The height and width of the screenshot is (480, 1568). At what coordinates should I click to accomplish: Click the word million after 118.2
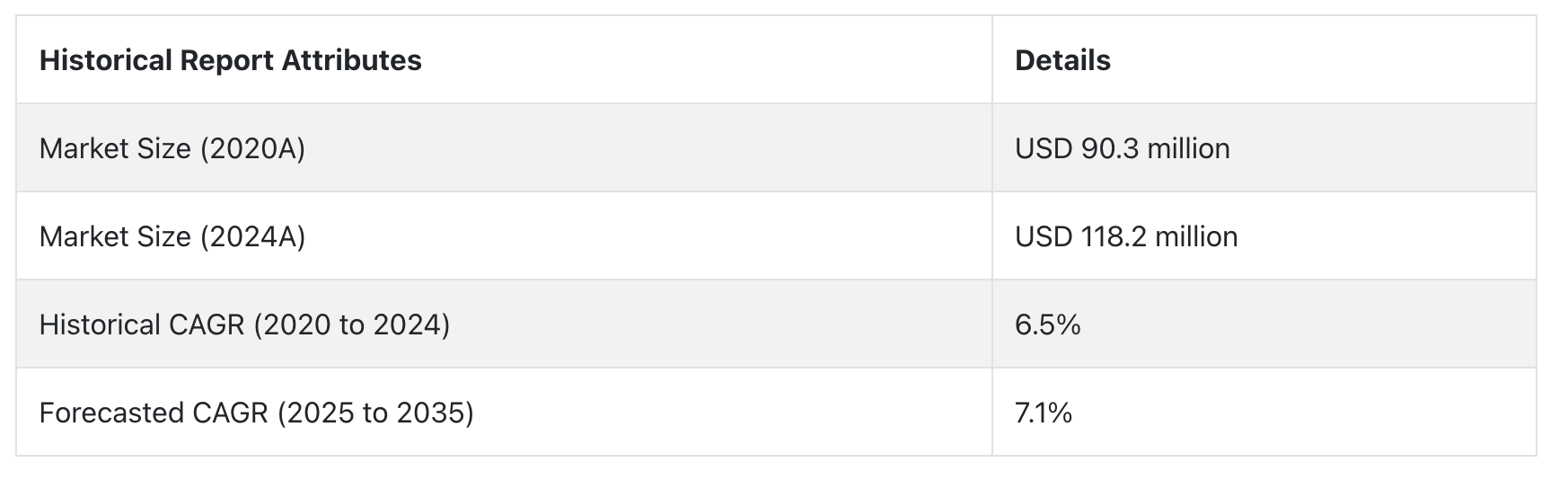(x=1196, y=236)
